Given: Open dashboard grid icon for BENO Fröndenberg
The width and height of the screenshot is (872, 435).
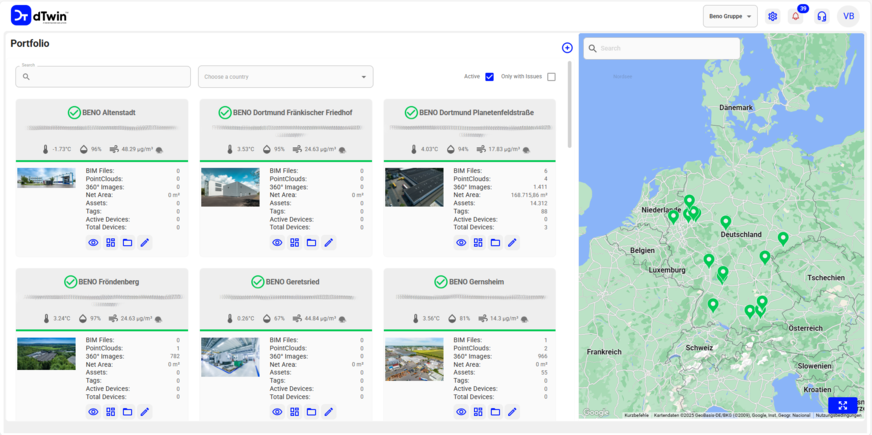Looking at the screenshot, I should click(110, 412).
